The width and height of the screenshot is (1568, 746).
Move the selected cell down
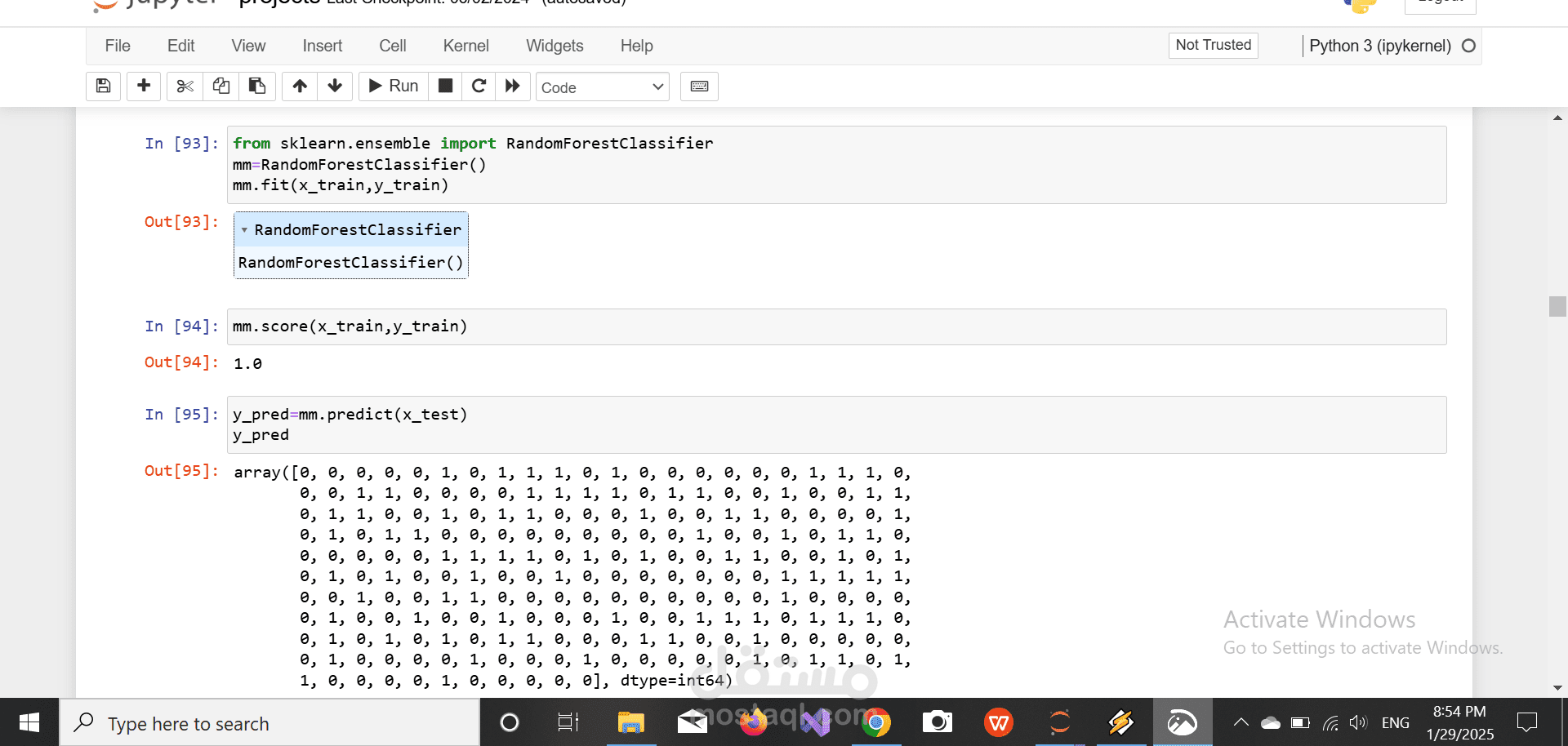[335, 87]
